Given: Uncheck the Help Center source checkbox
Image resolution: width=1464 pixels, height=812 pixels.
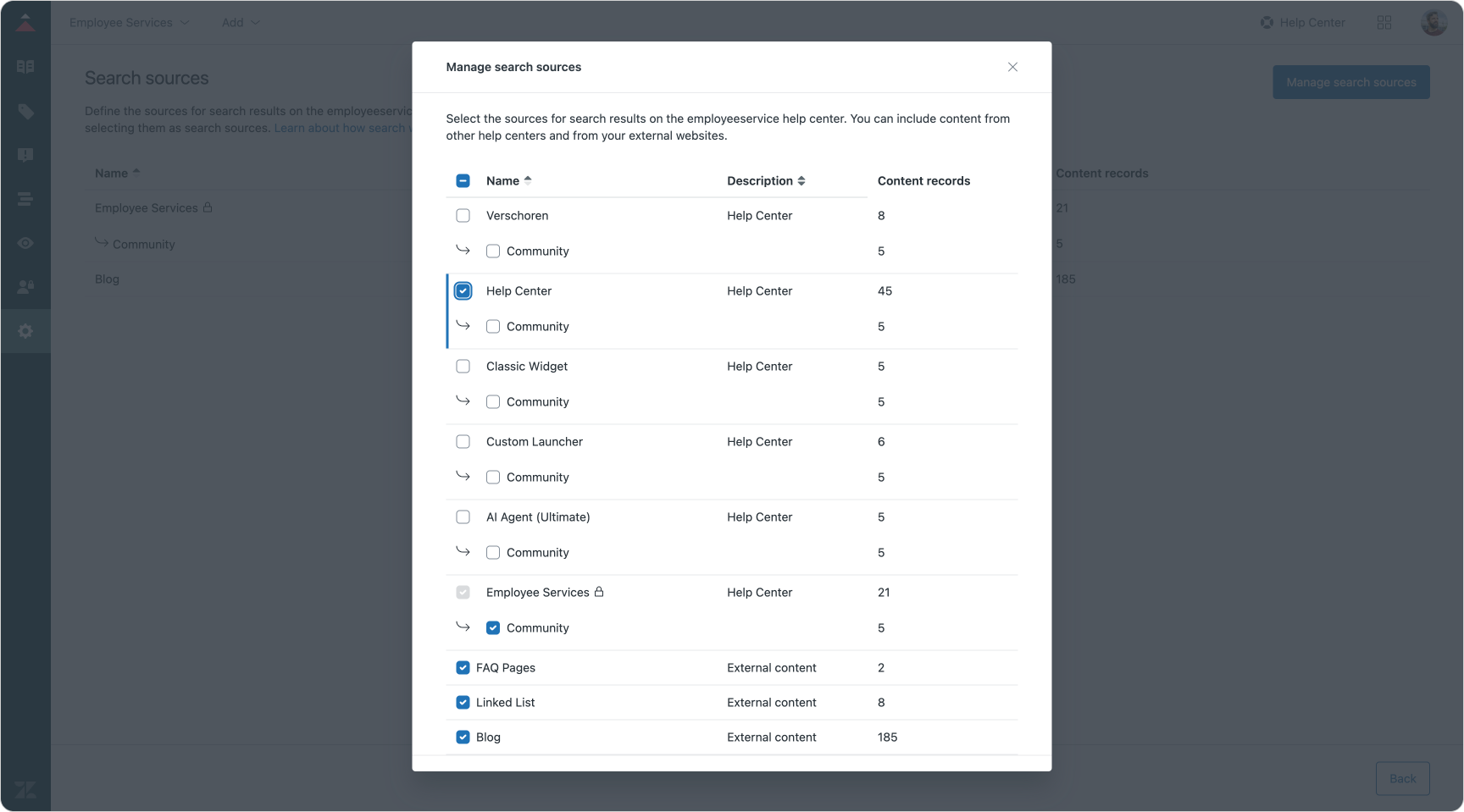Looking at the screenshot, I should pos(463,291).
